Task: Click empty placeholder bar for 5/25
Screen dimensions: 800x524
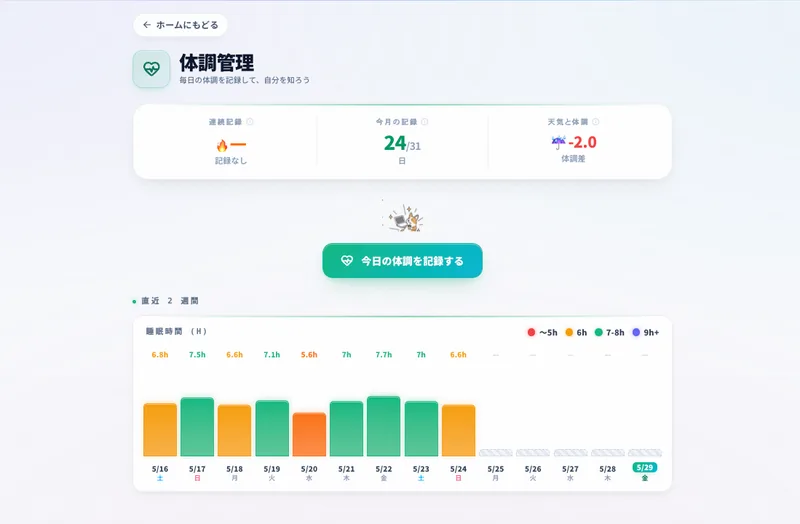Action: [x=495, y=453]
